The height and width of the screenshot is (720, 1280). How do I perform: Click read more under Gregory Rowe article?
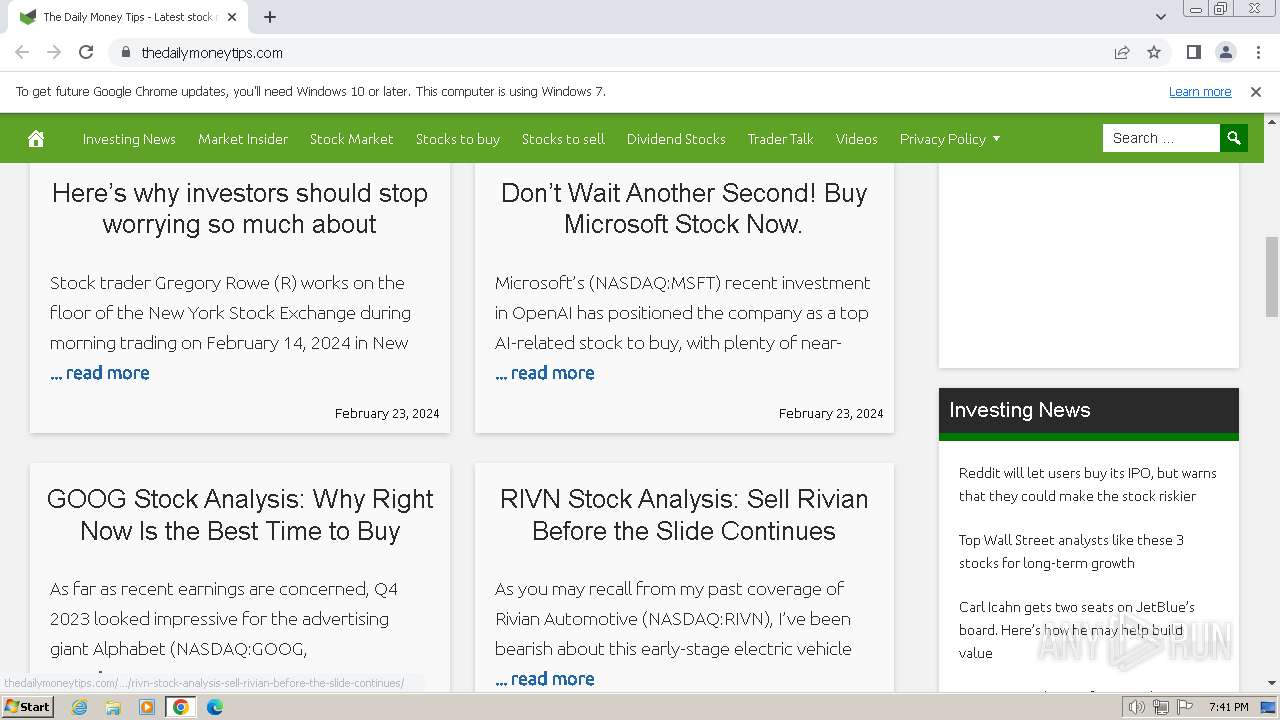click(100, 373)
